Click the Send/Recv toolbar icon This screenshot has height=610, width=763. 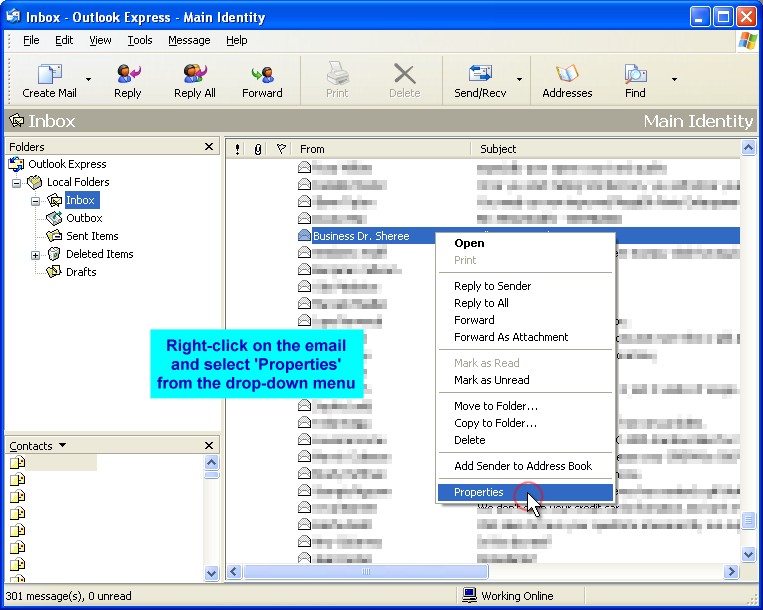480,75
